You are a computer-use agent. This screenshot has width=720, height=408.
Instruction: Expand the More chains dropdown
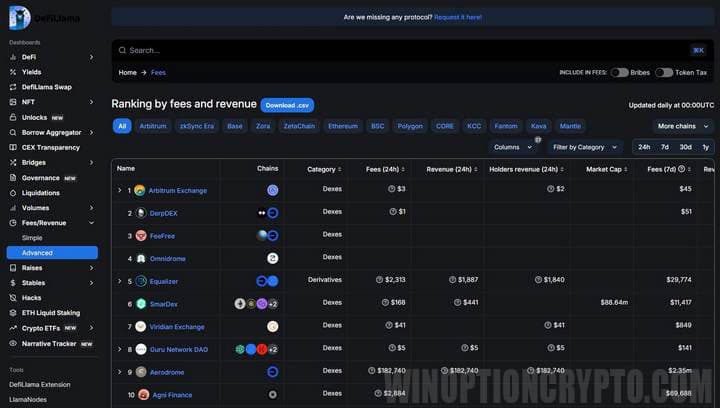(x=680, y=126)
